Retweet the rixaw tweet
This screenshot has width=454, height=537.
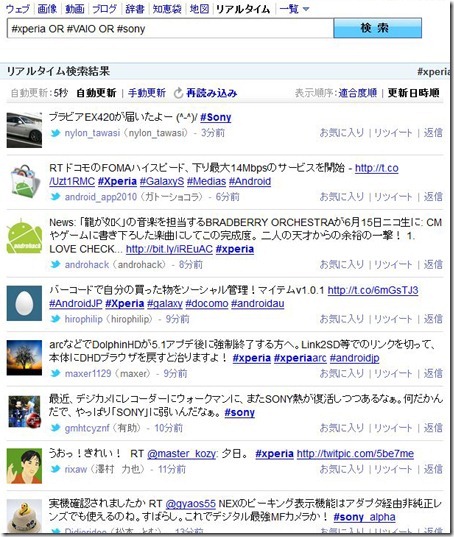tap(393, 469)
